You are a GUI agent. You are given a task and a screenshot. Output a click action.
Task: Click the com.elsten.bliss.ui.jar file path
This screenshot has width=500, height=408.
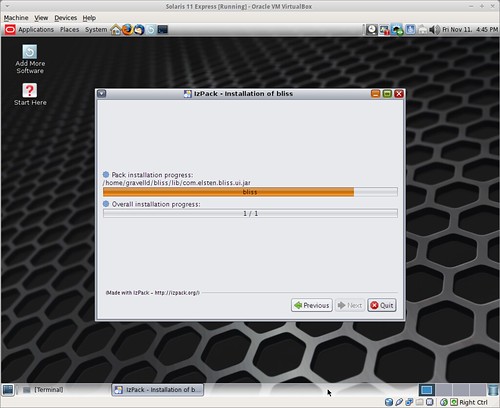(x=177, y=183)
